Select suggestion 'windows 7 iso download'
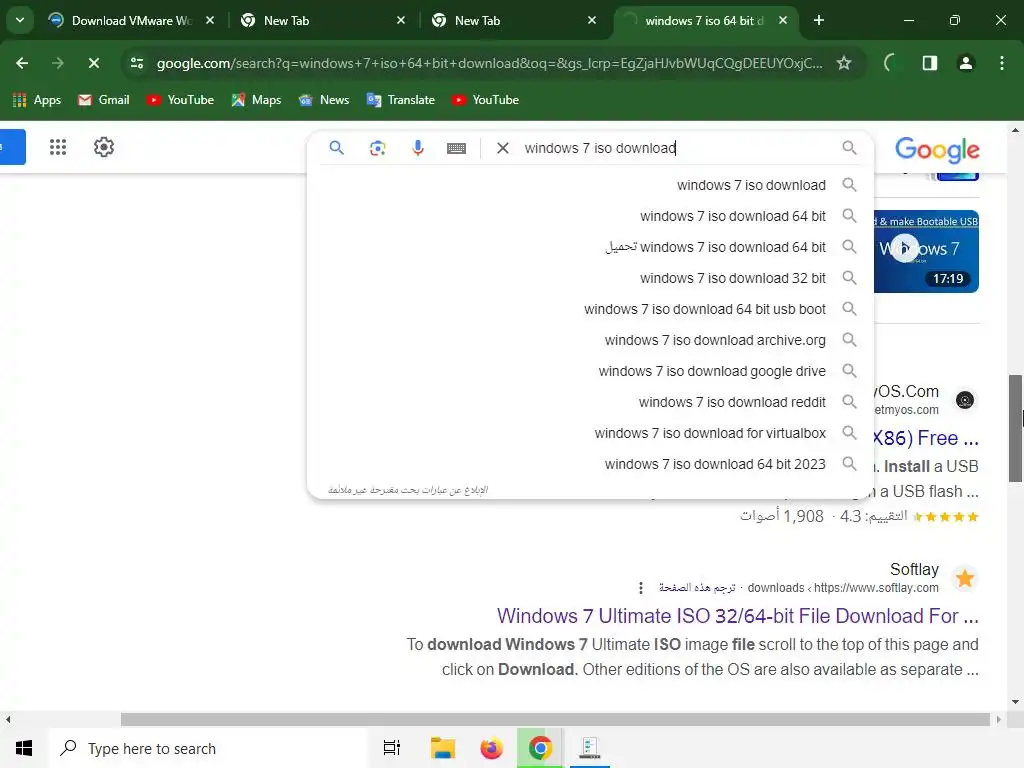Image resolution: width=1024 pixels, height=768 pixels. [590, 185]
